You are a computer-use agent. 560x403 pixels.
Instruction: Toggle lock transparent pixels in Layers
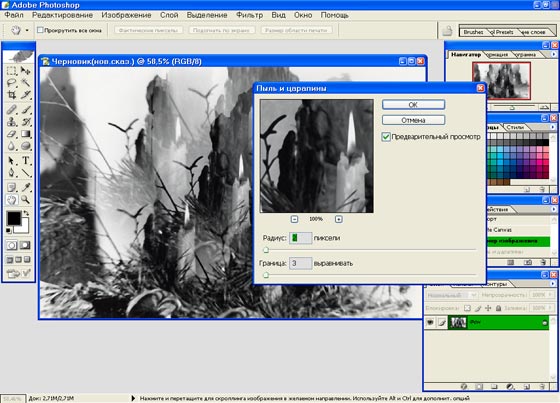pos(467,308)
